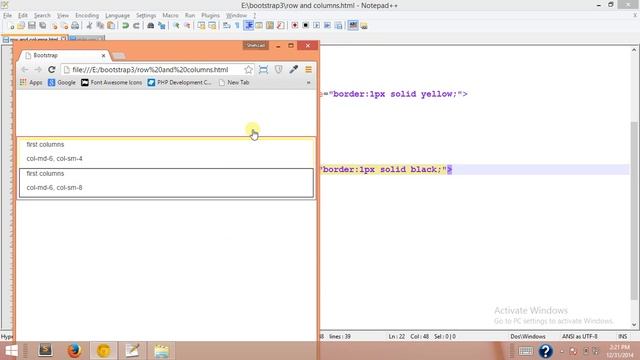Open Run menu in Notepad++
The image size is (640, 360).
190,15
